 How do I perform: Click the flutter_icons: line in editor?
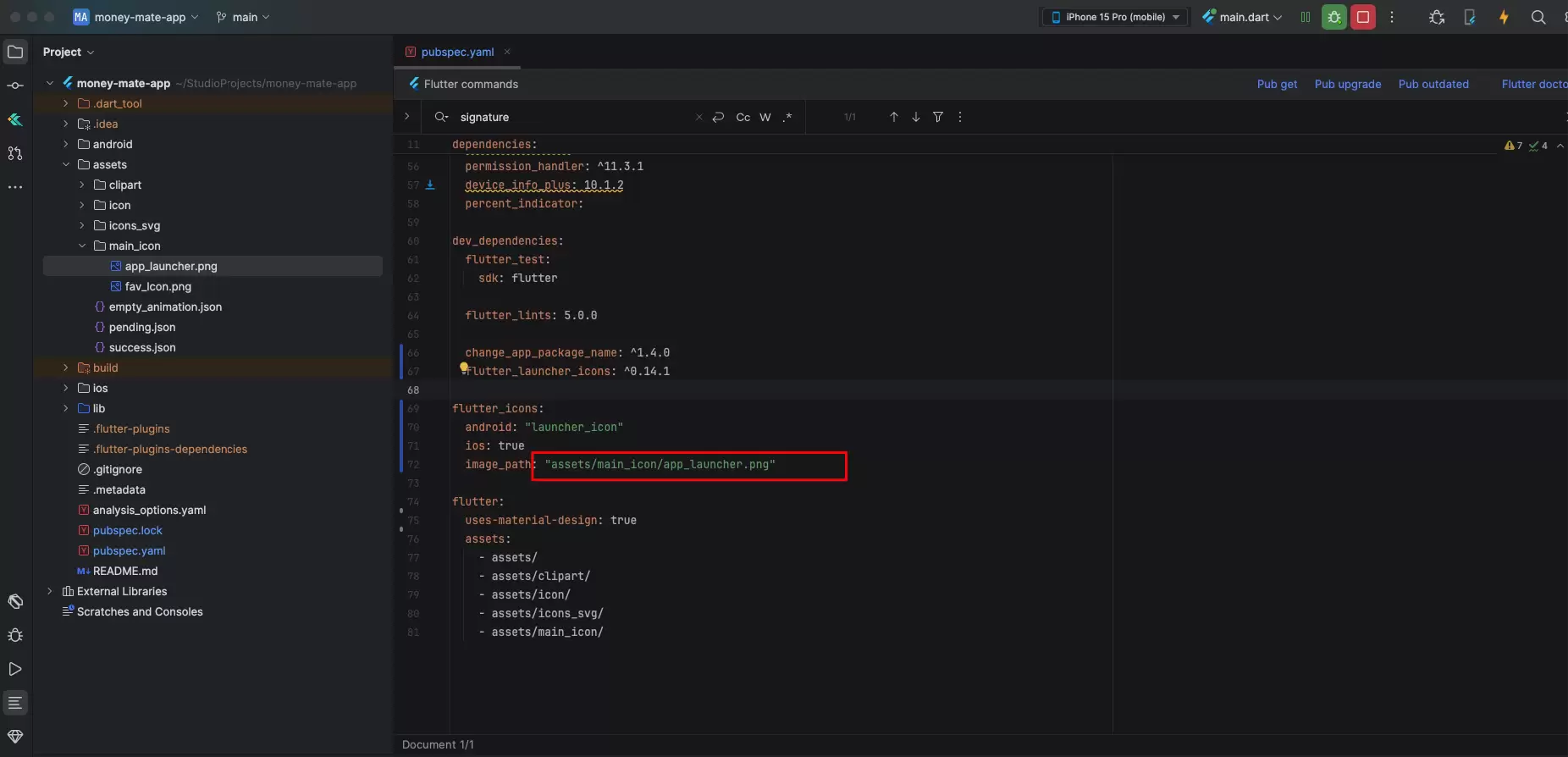498,408
